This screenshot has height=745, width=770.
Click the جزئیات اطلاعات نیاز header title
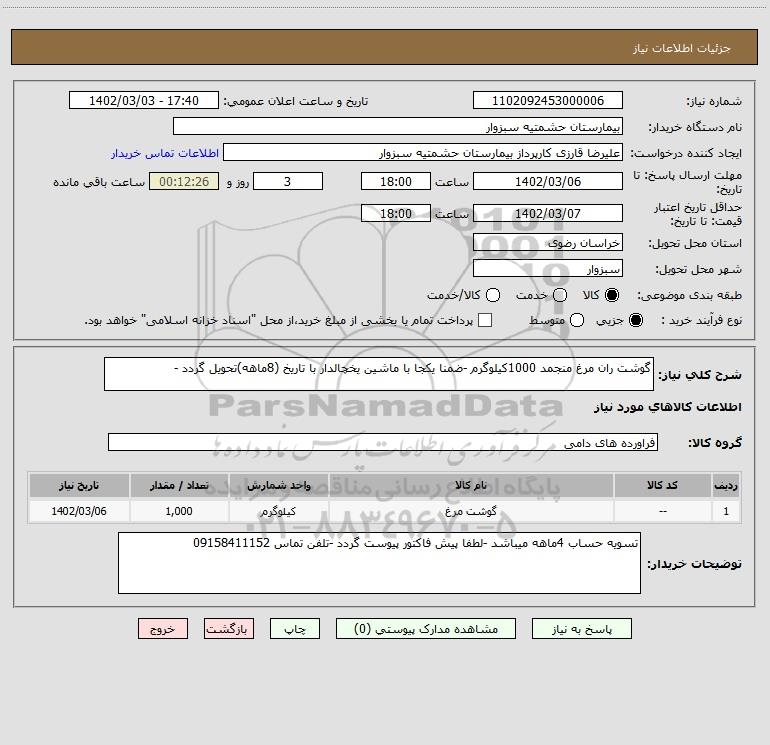tap(682, 48)
